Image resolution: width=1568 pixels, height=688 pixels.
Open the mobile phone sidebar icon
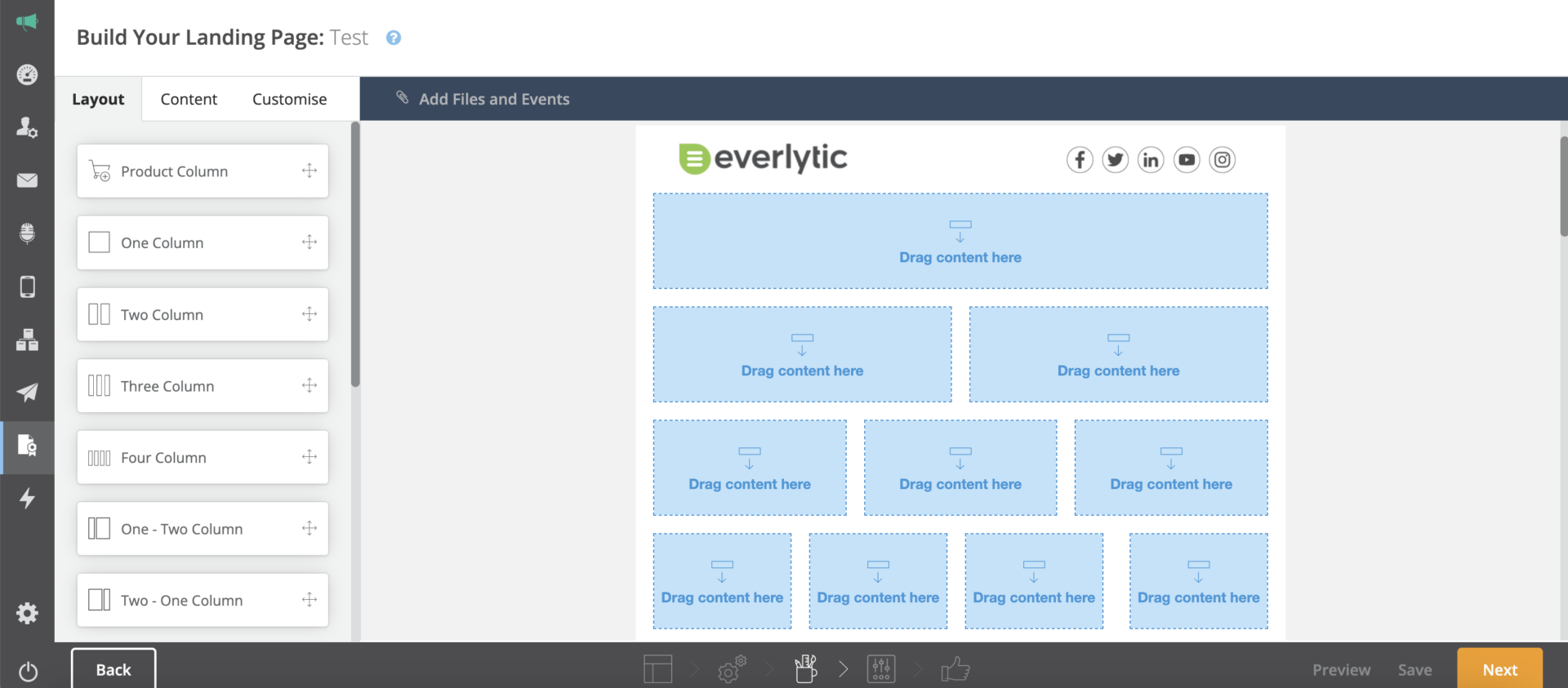27,286
